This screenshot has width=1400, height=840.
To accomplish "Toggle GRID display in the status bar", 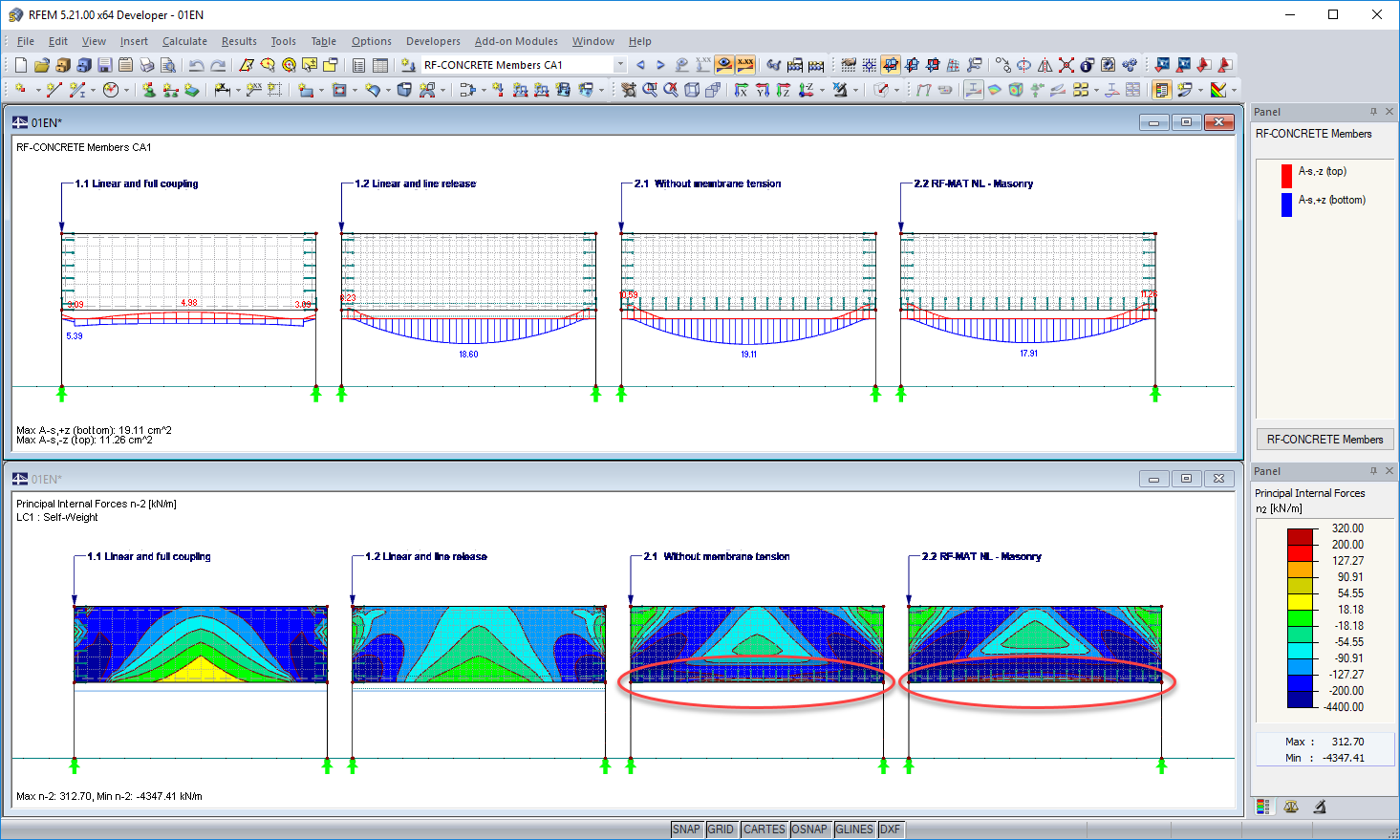I will [722, 829].
